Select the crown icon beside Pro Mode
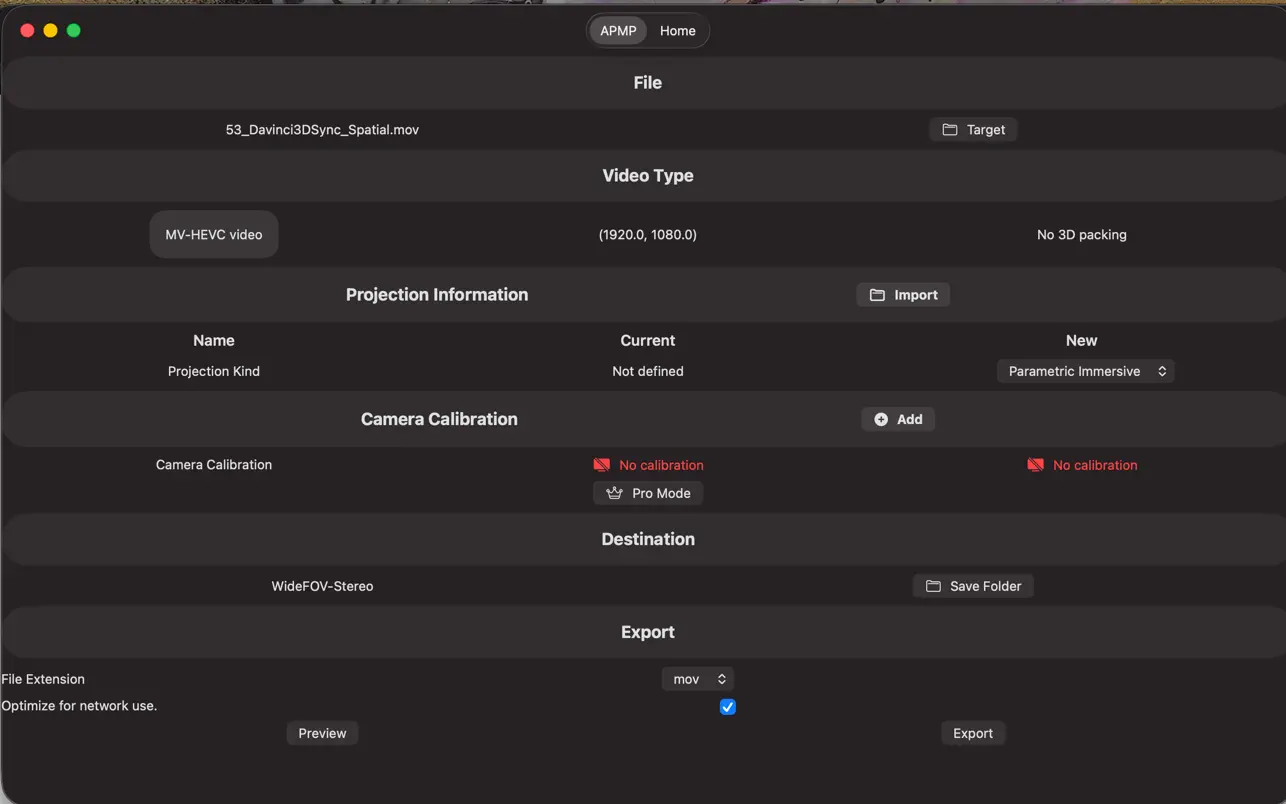1286x804 pixels. pyautogui.click(x=613, y=492)
